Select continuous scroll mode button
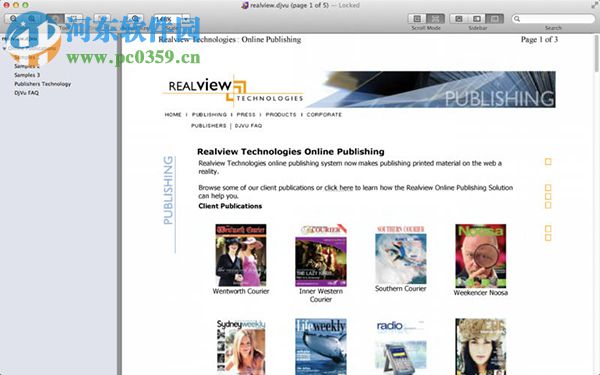This screenshot has width=600, height=375. click(x=435, y=18)
